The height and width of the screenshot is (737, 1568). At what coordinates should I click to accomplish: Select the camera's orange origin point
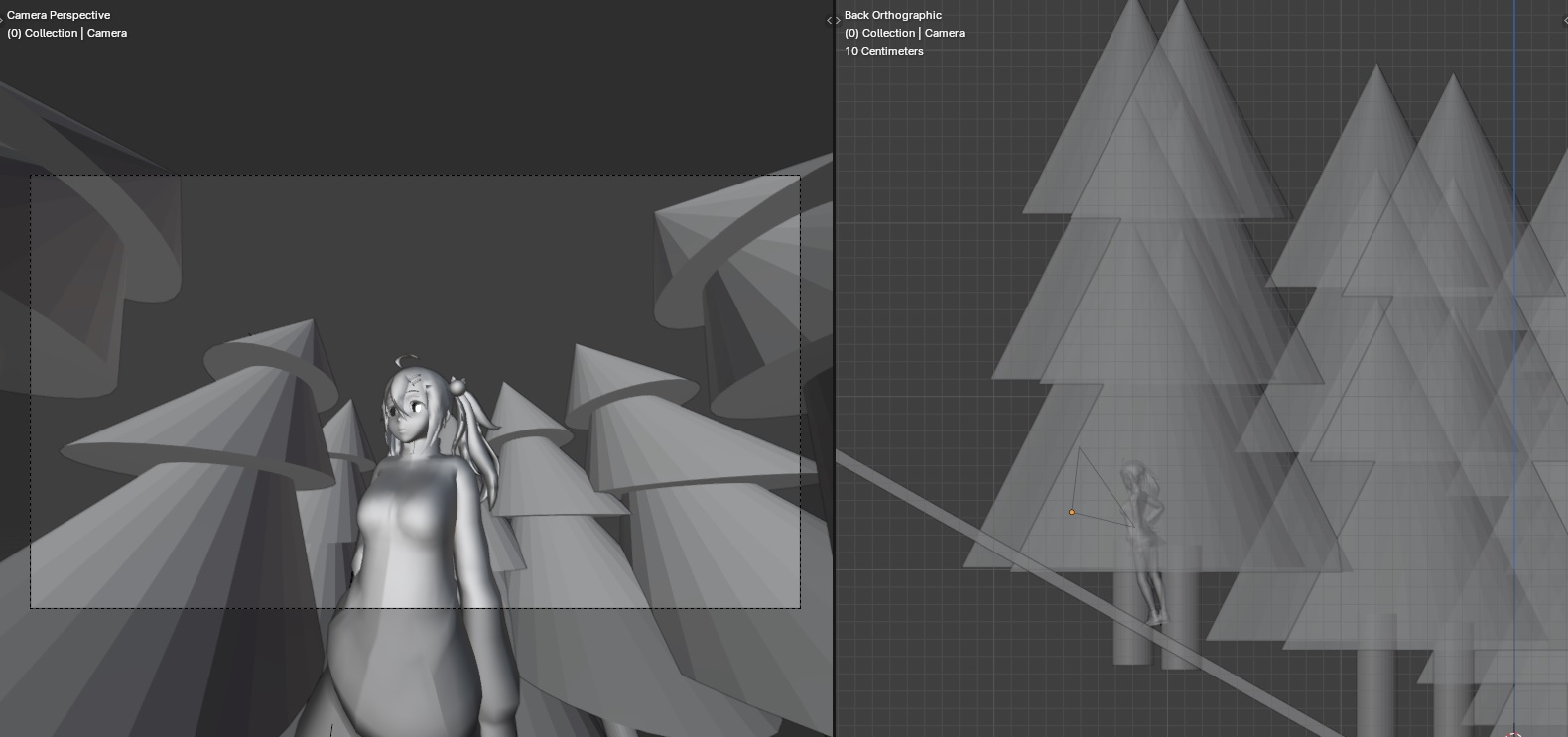pyautogui.click(x=1071, y=512)
